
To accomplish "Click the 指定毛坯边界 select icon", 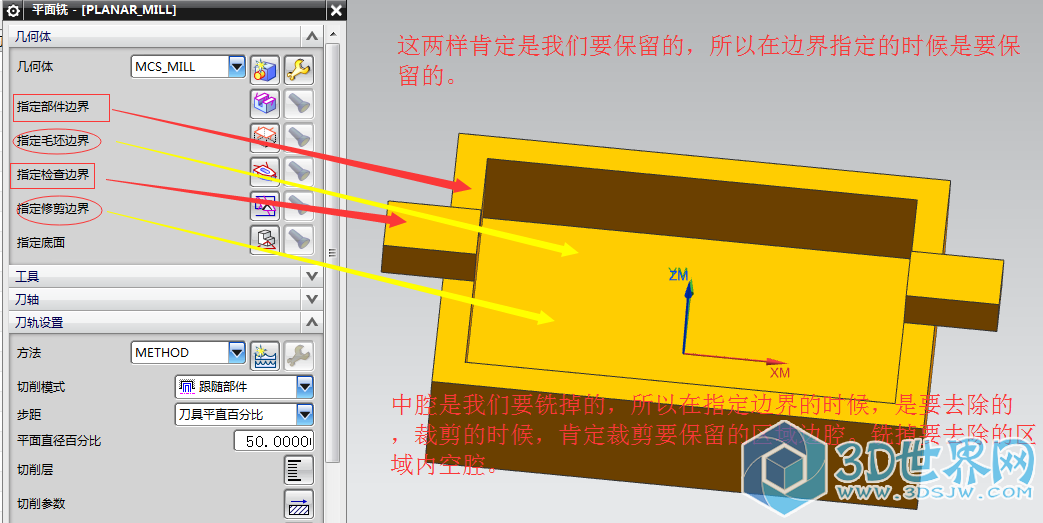I will (265, 138).
